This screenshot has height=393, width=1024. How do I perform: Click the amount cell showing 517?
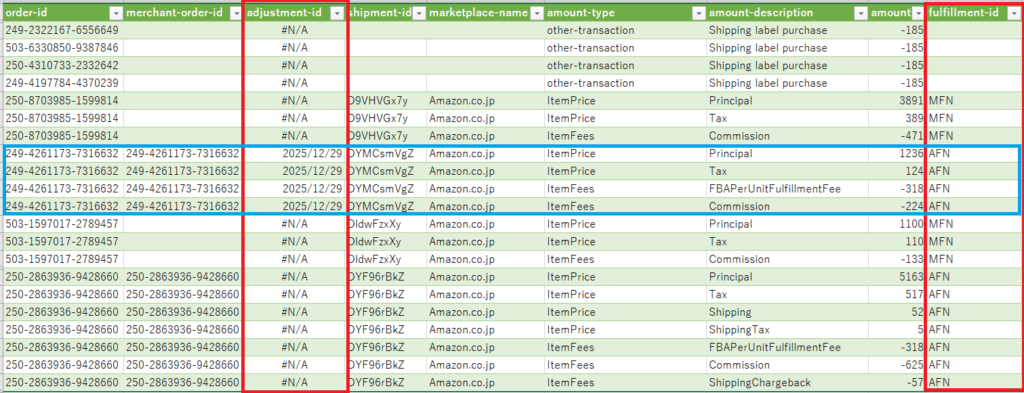coord(897,294)
